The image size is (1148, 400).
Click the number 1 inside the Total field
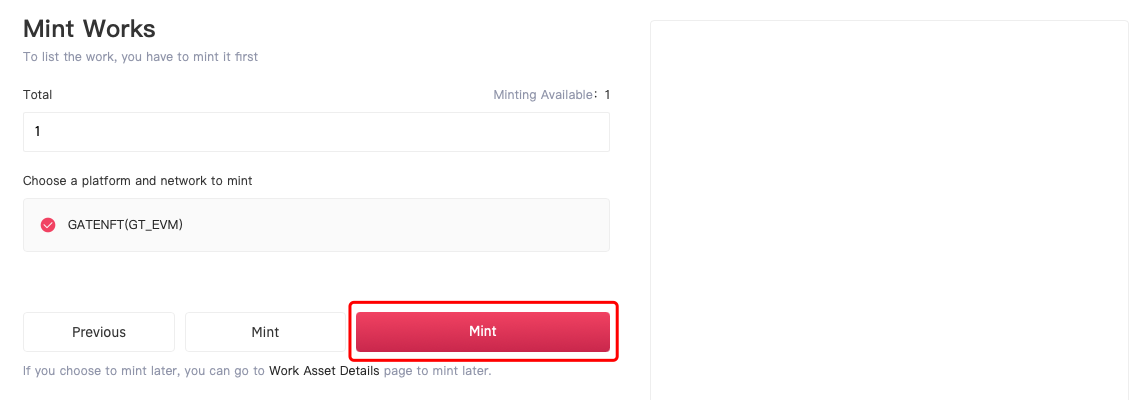click(37, 132)
